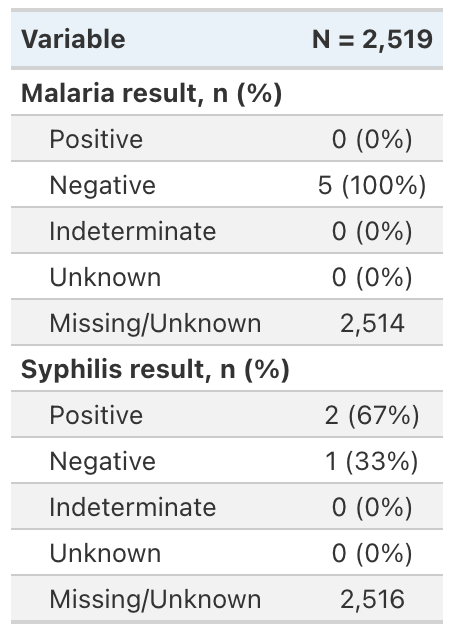Click the Malaria Indeterminate row label

(133, 231)
